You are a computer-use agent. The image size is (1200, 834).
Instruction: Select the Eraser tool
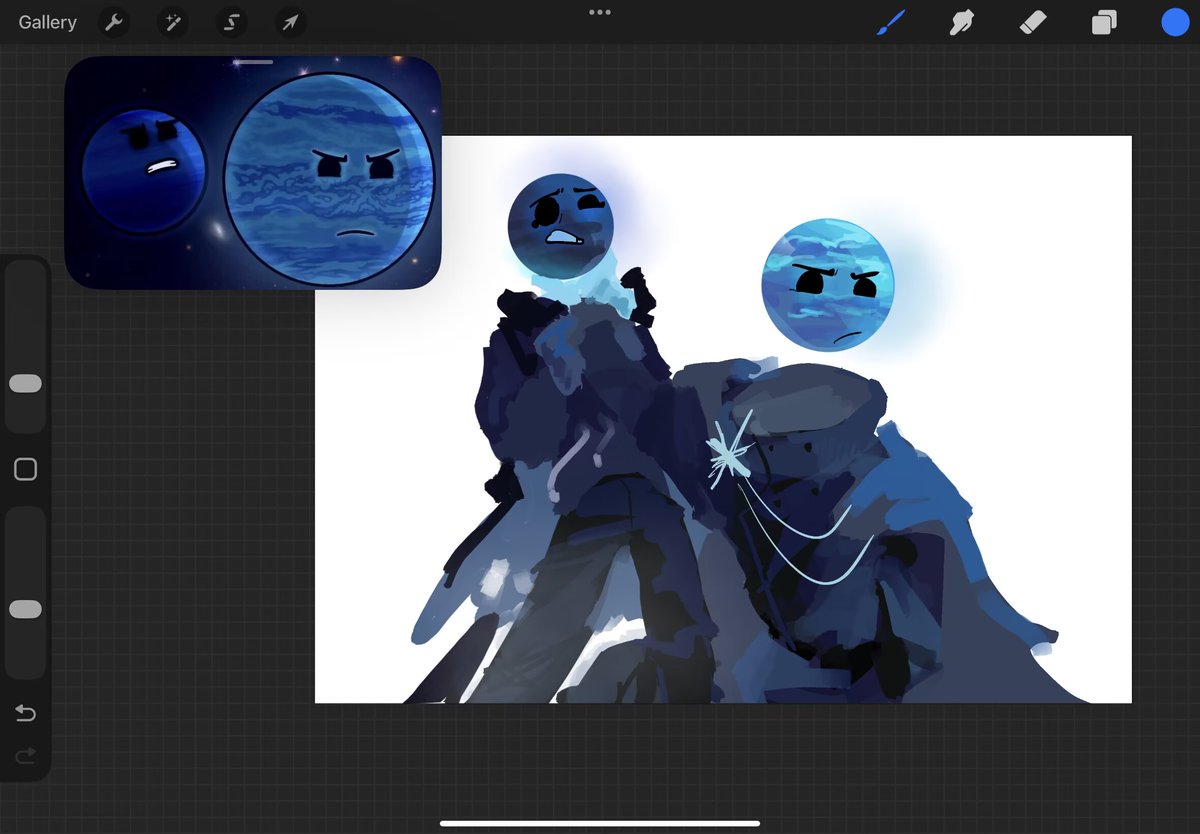click(1032, 22)
